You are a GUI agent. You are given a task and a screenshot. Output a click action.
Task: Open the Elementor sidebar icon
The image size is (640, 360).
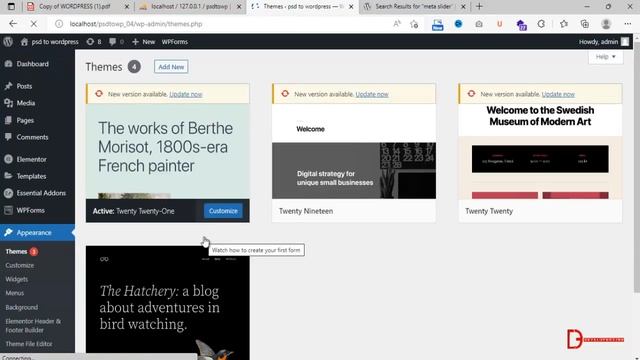[x=8, y=159]
